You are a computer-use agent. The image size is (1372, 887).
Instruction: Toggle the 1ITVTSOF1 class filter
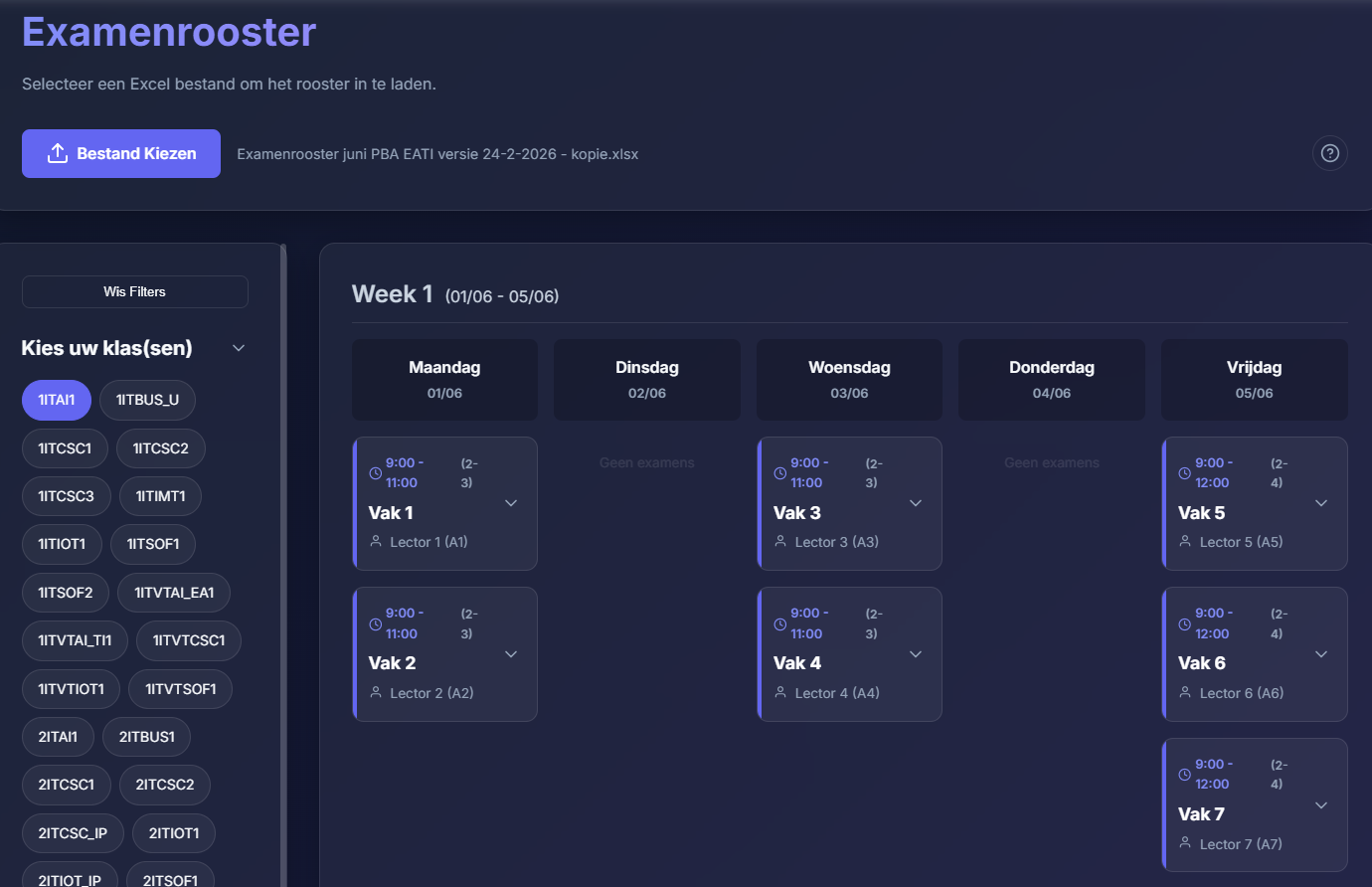click(x=181, y=689)
